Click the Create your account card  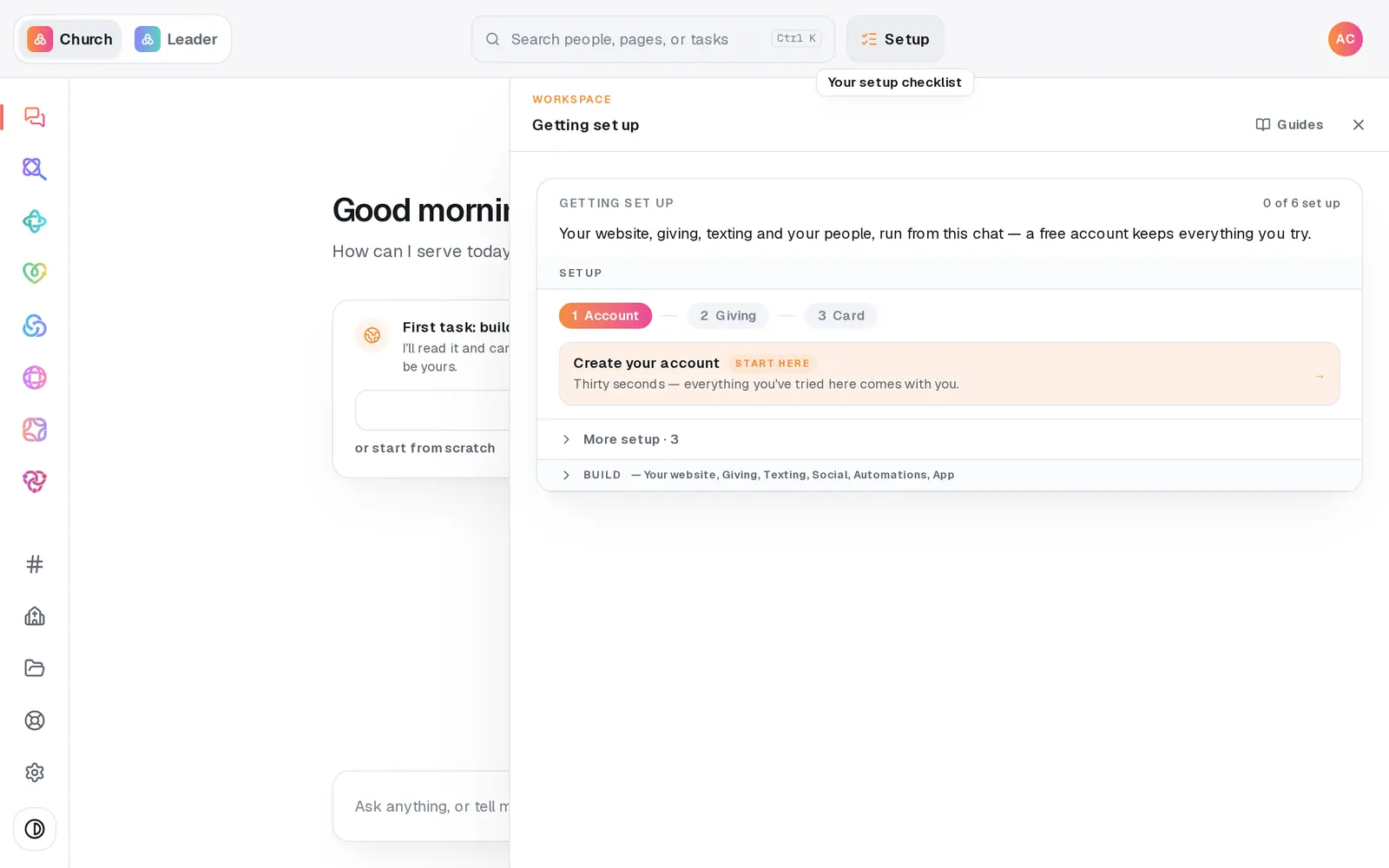[x=949, y=373]
